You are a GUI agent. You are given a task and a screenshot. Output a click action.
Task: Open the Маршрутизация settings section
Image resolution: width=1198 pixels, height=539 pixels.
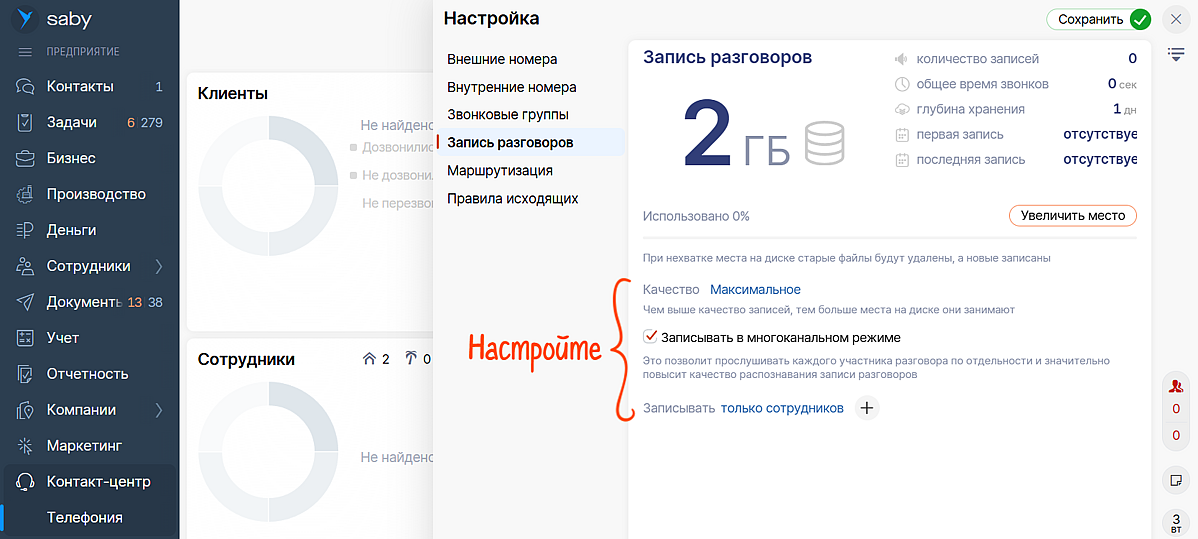click(x=500, y=170)
